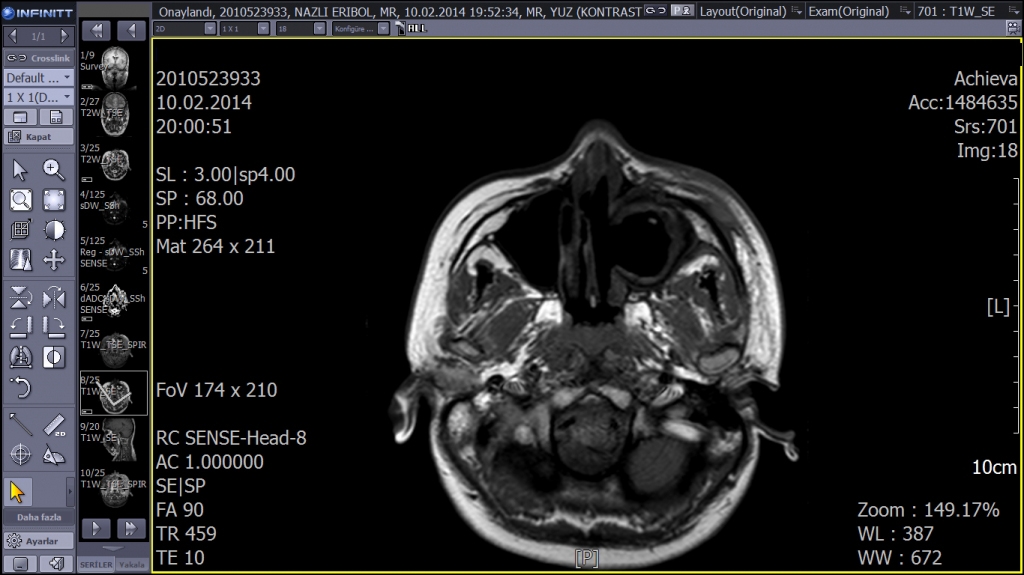Click the cine camera icon at top right
Screen dimensions: 1024x575
click(1014, 28)
